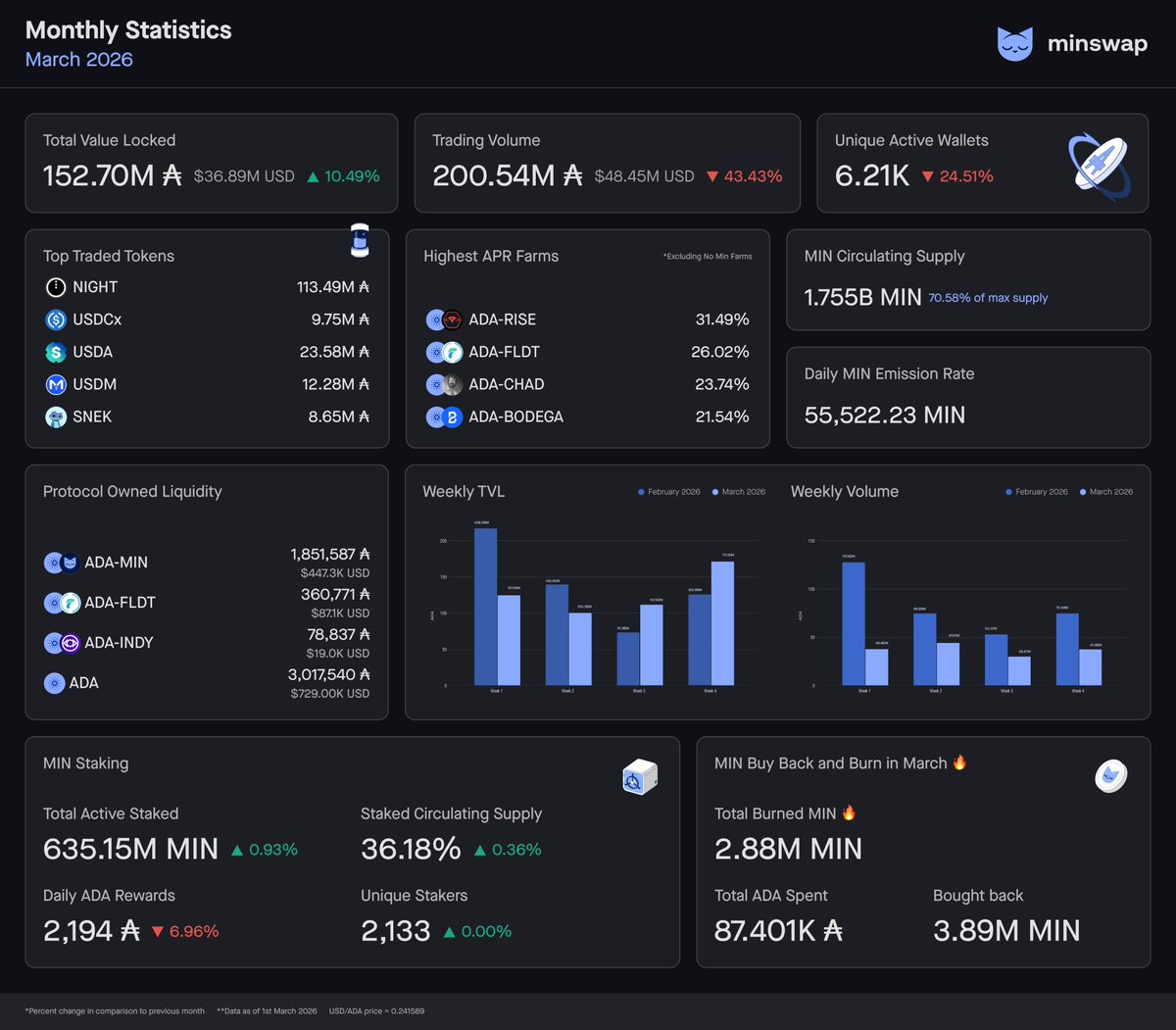Click the '*Excluding No Min Farms' note

pos(708,257)
